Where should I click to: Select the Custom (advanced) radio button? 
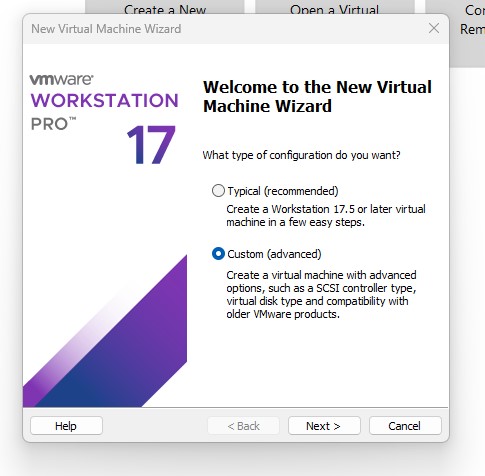click(218, 254)
